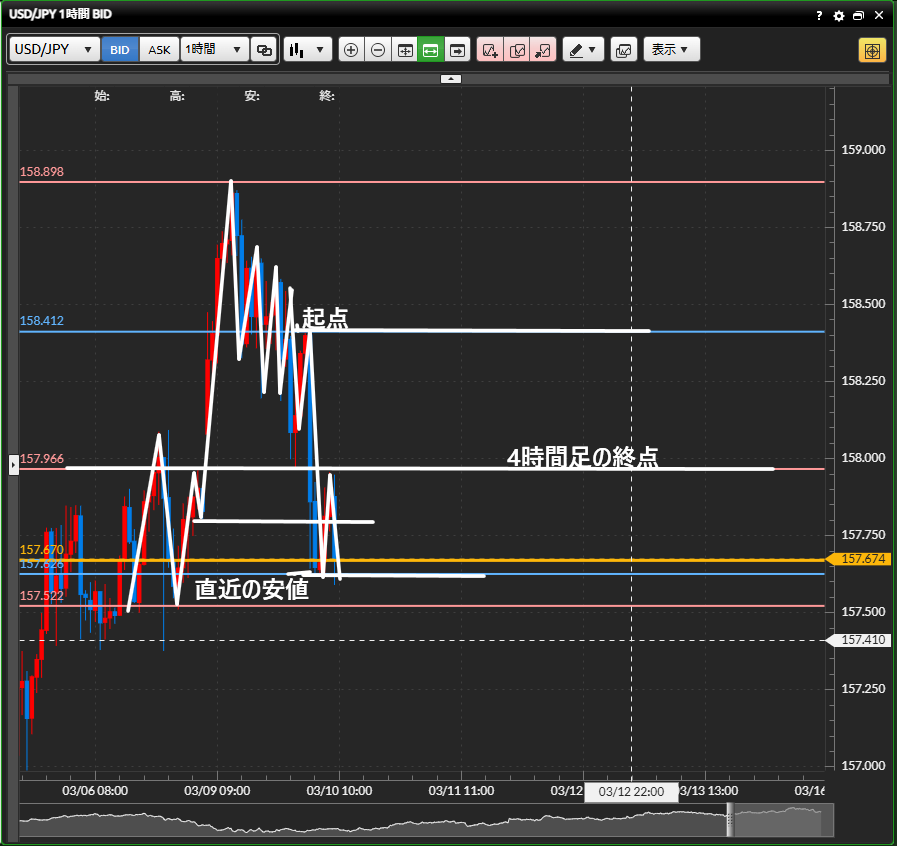Open the USD/JPY currency pair dropdown
This screenshot has width=897, height=846.
54,49
